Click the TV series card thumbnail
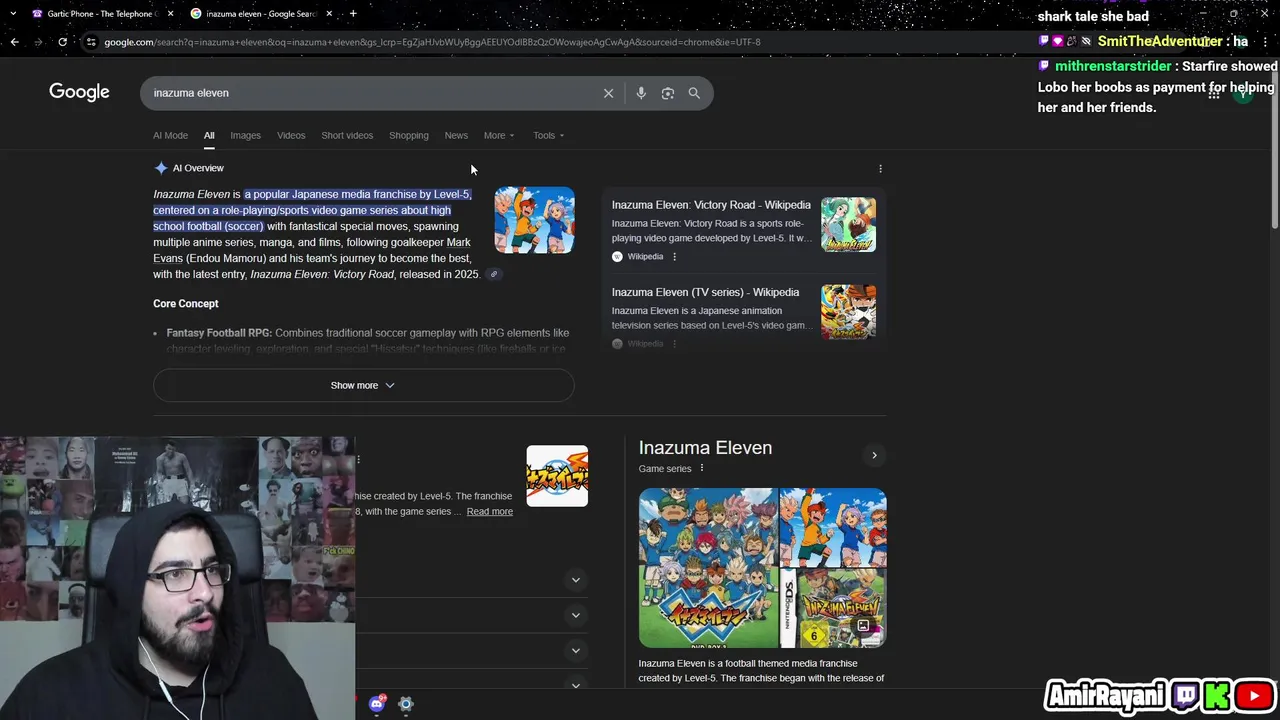 848,312
